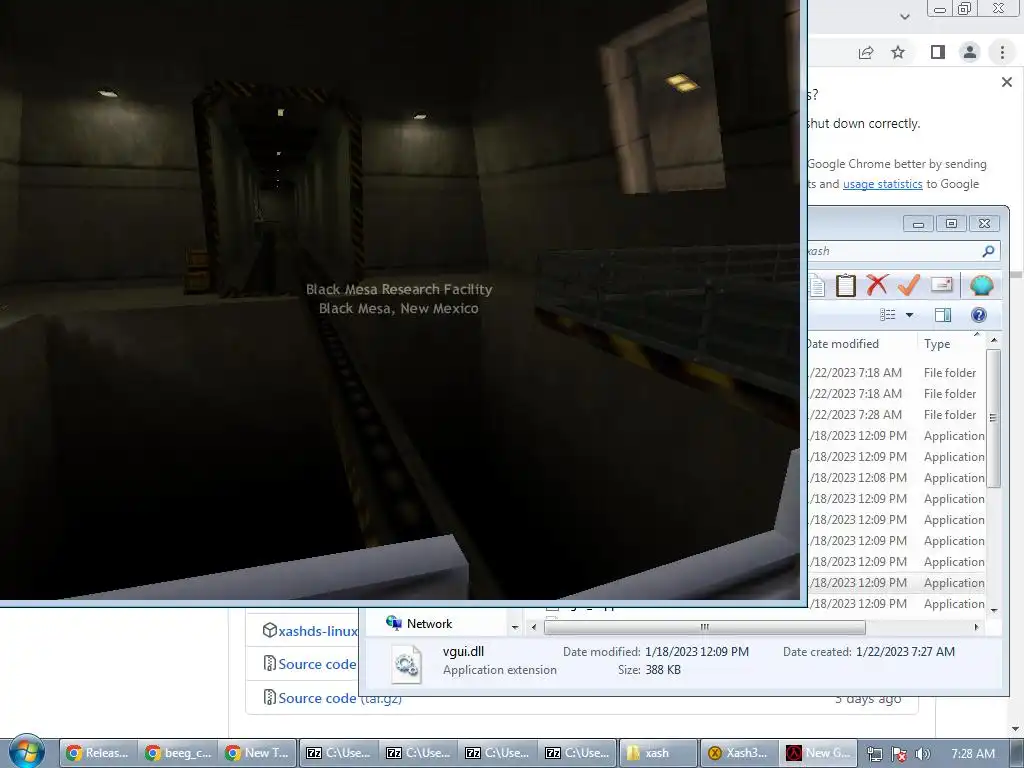Click the file list vertical scrollbar thumb

[x=994, y=418]
